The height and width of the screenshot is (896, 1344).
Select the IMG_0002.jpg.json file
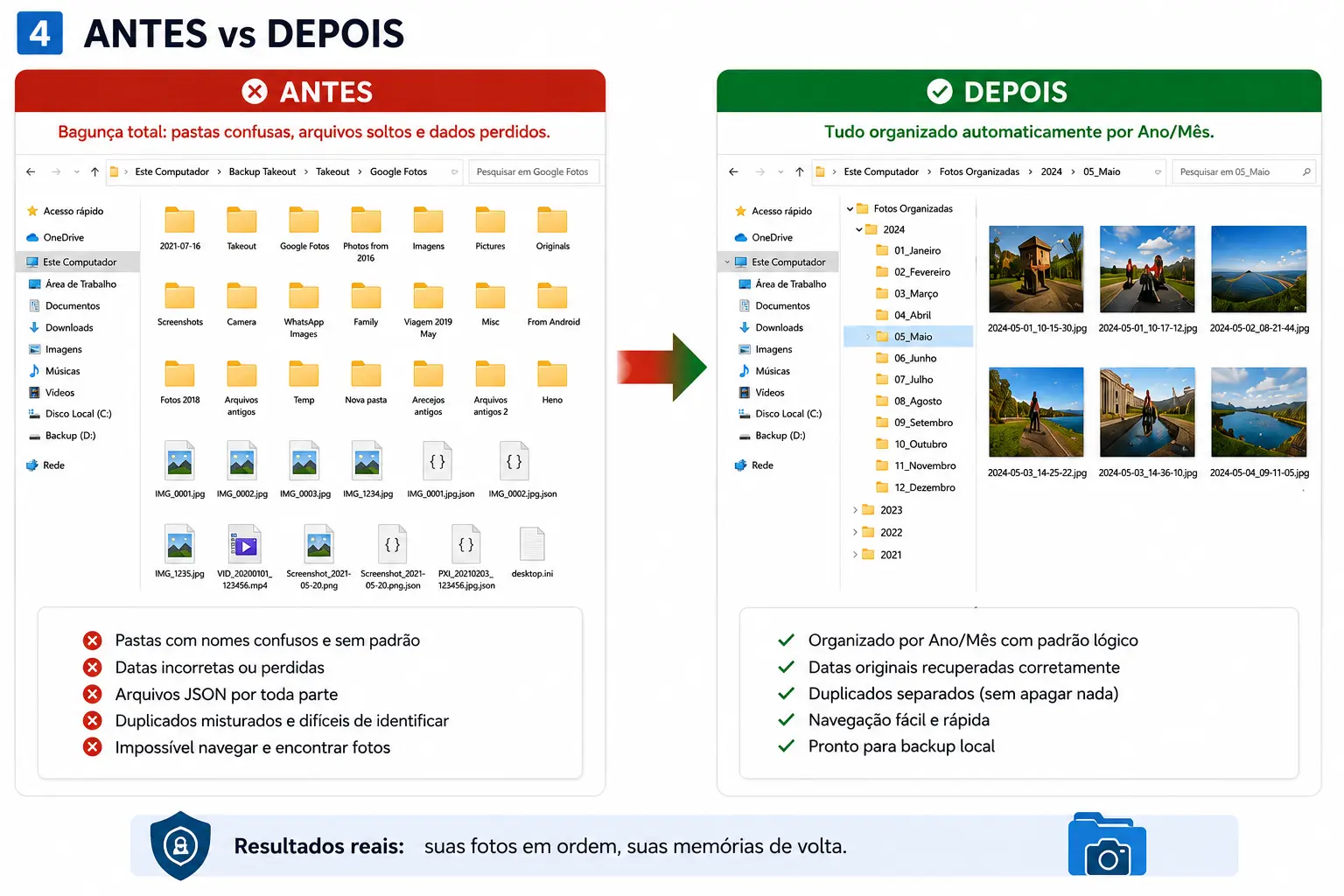(522, 470)
